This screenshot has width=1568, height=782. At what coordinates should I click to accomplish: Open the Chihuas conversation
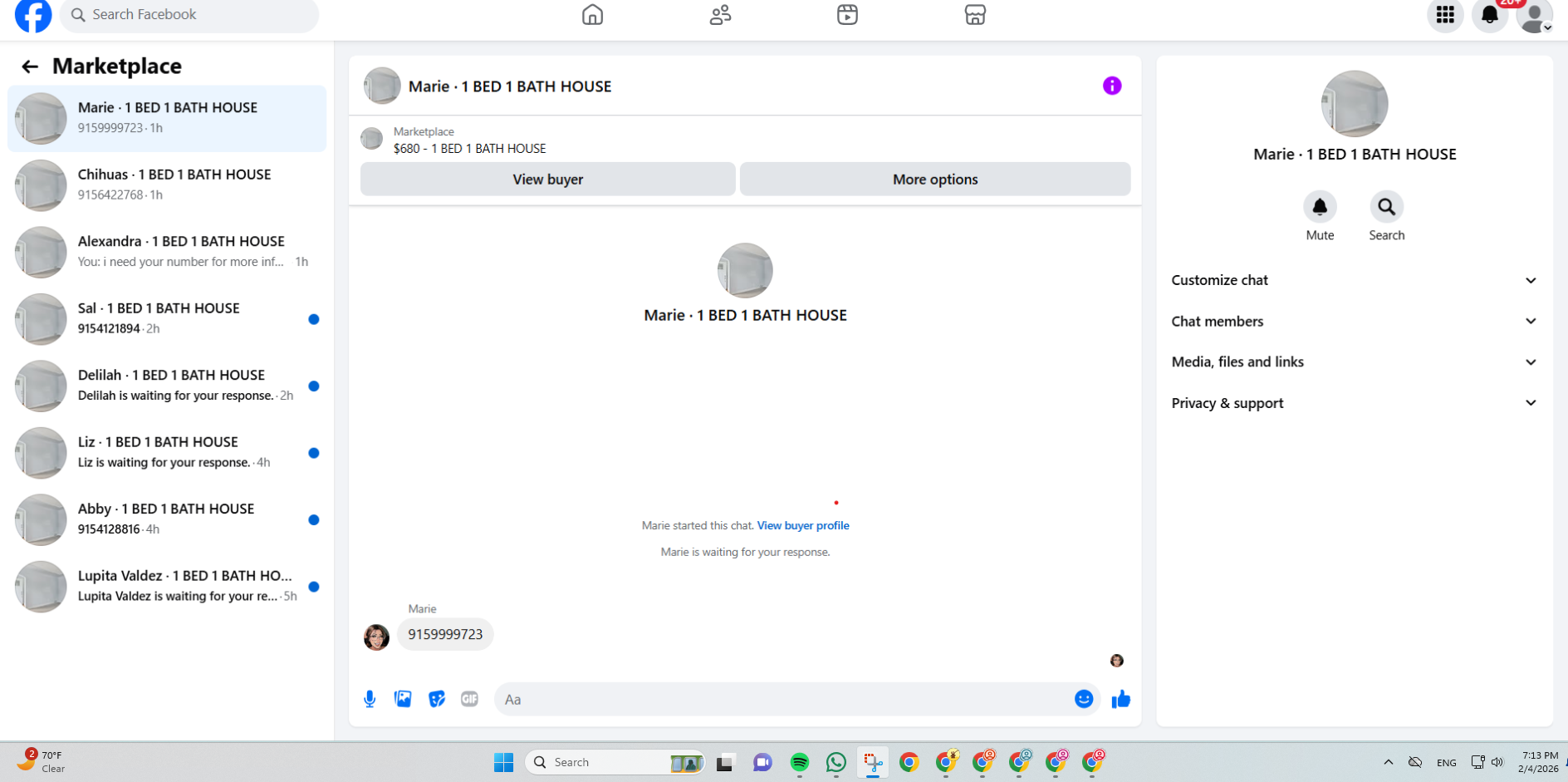[x=167, y=184]
